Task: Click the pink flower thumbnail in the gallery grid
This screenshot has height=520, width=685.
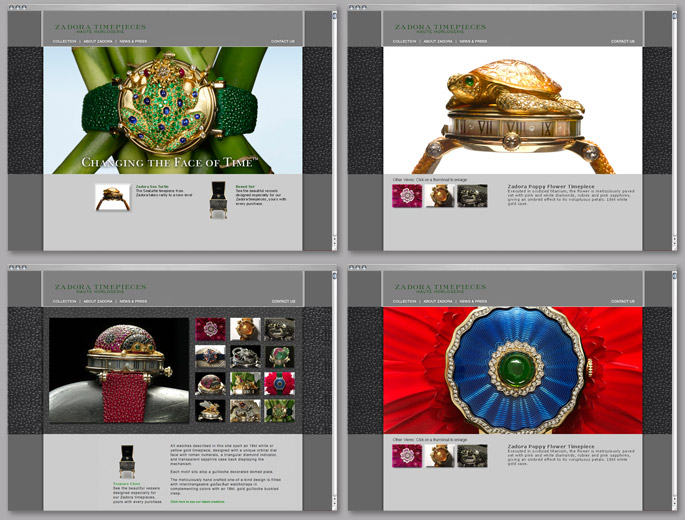Action: point(211,329)
